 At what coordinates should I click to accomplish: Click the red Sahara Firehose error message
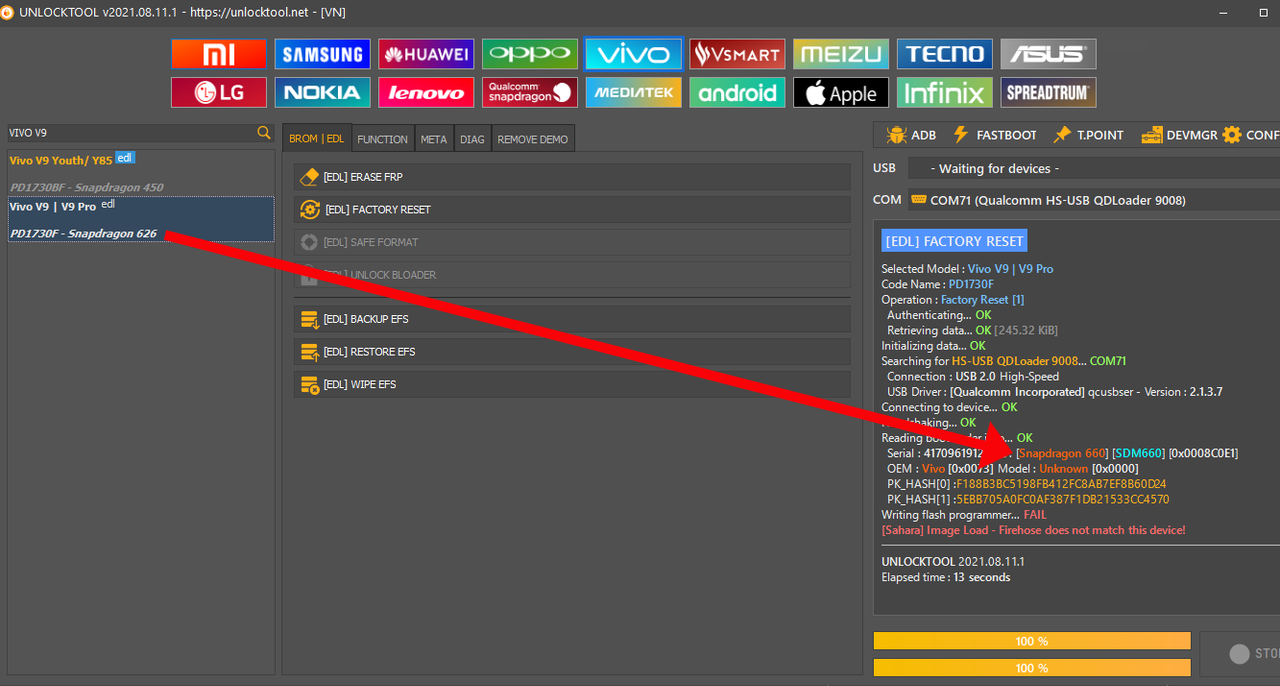[x=1033, y=530]
